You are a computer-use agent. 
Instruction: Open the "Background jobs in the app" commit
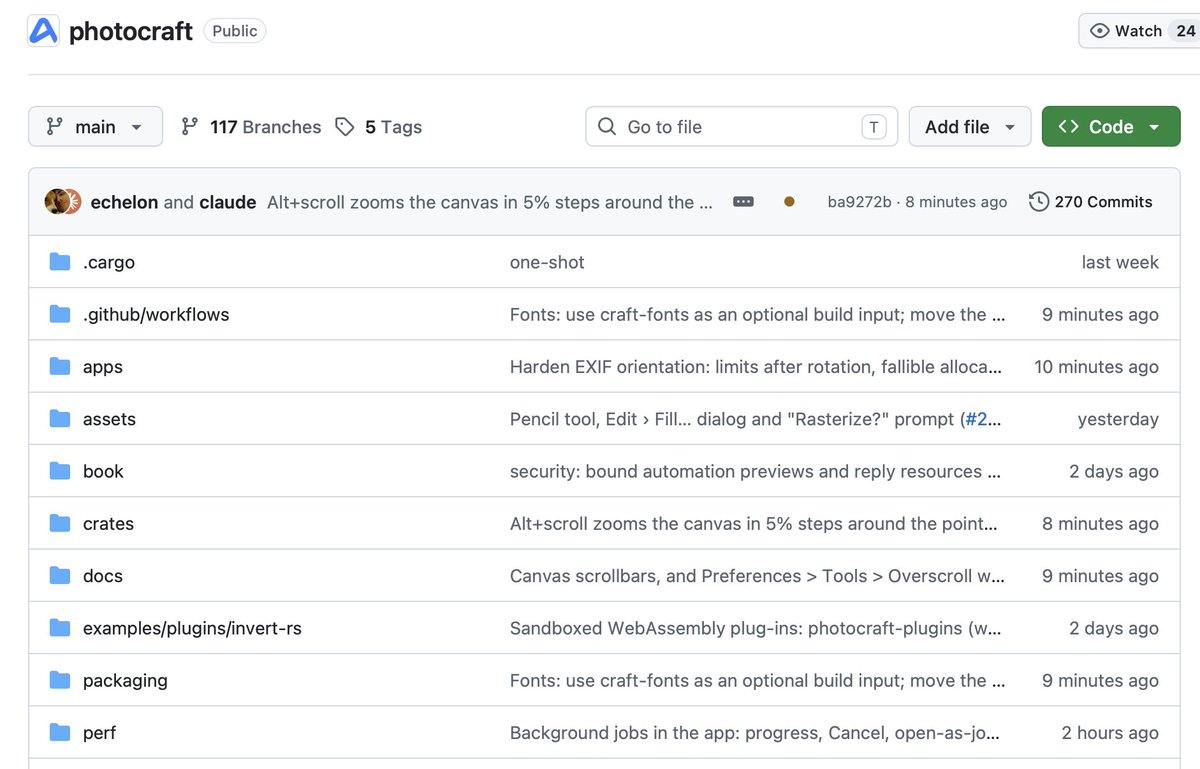[755, 733]
